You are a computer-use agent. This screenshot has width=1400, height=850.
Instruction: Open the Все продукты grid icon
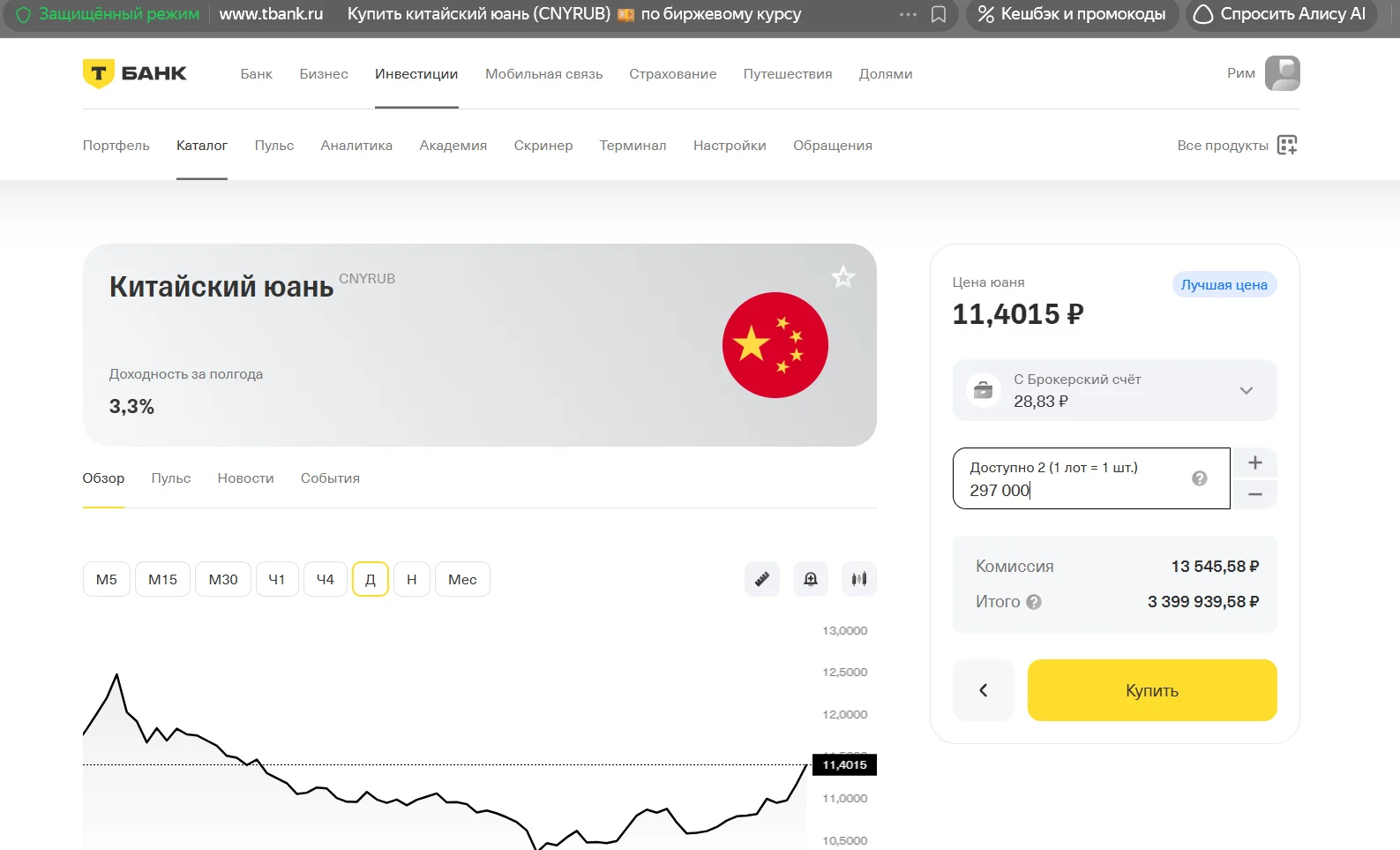pos(1287,145)
